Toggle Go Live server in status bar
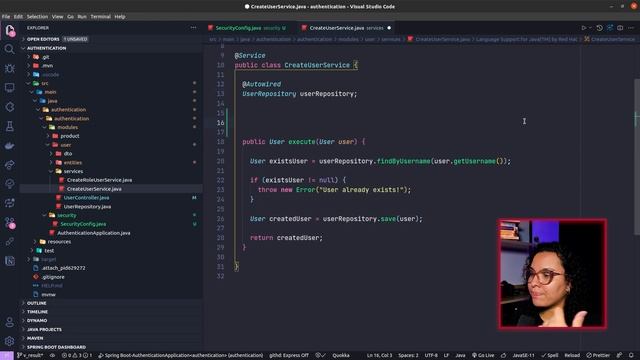The width and height of the screenshot is (640, 360). [483, 356]
